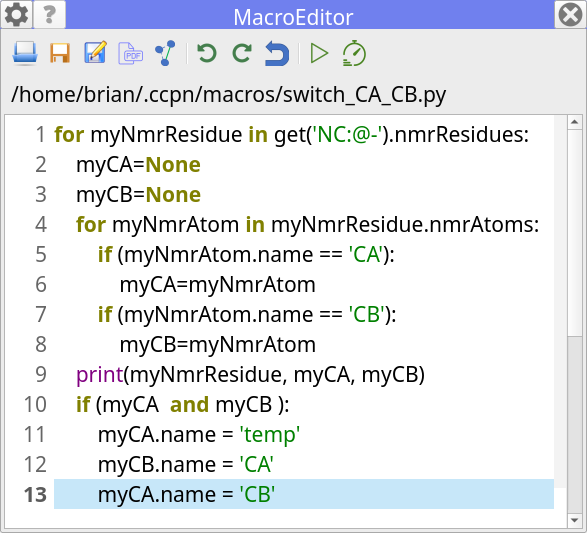This screenshot has height=533, width=587.
Task: Run the profiler stopwatch icon
Action: pos(354,53)
